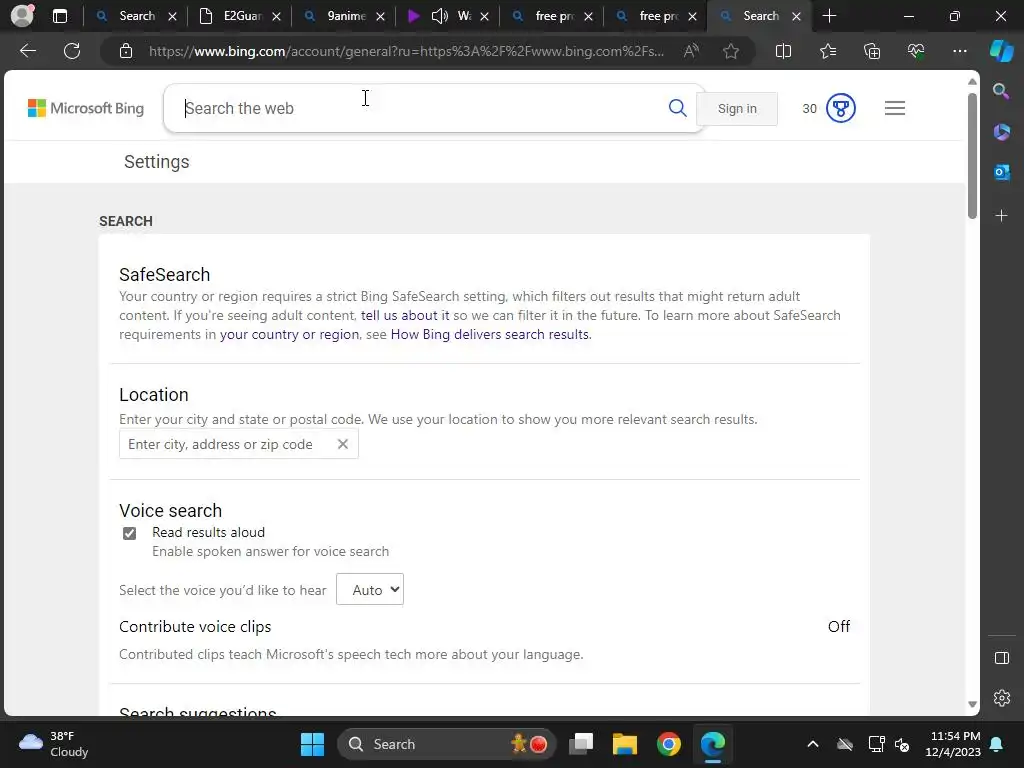1024x768 pixels.
Task: Add this page to favorites star
Action: 731,51
